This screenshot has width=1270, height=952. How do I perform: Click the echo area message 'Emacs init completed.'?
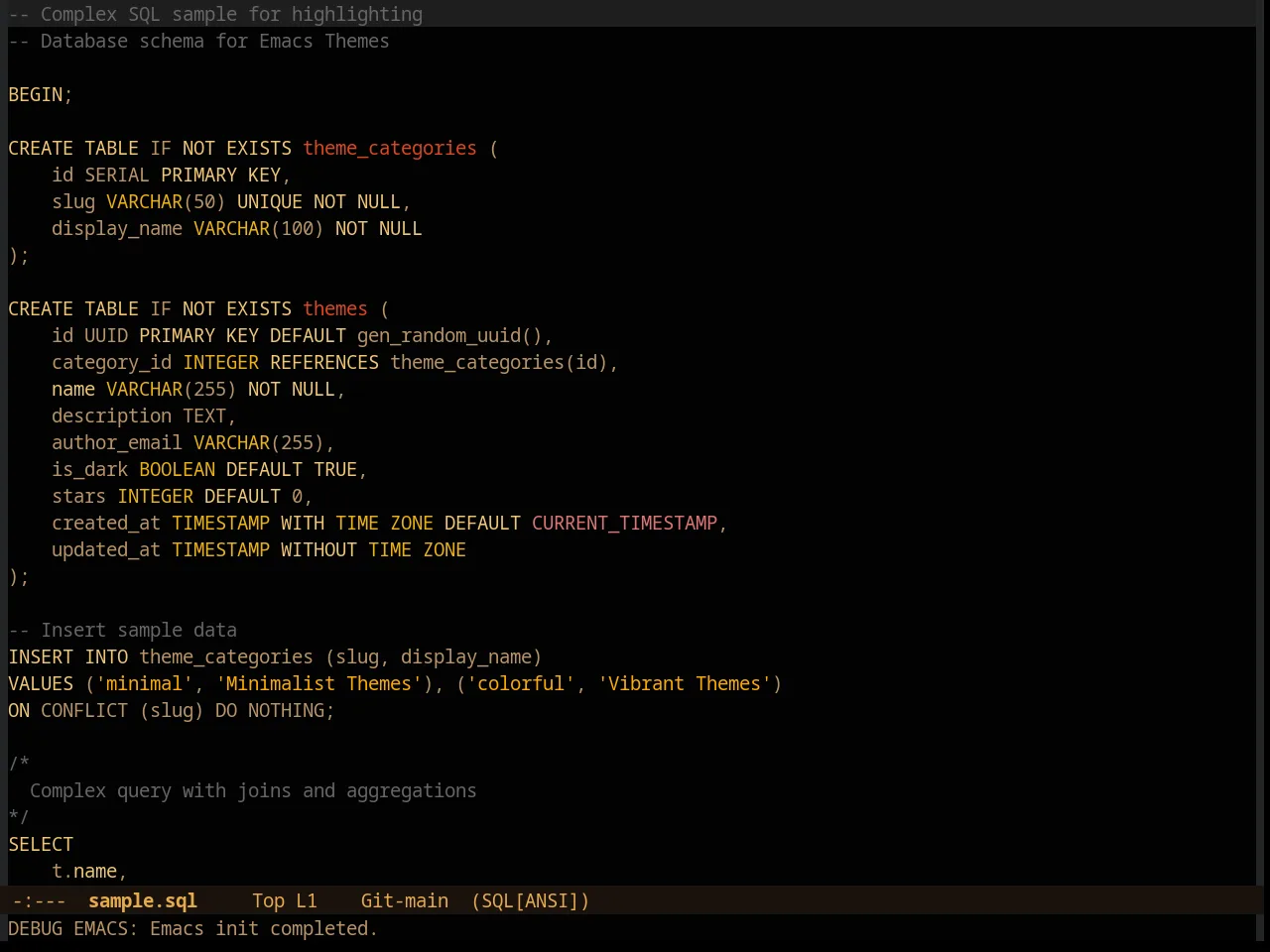[x=264, y=928]
